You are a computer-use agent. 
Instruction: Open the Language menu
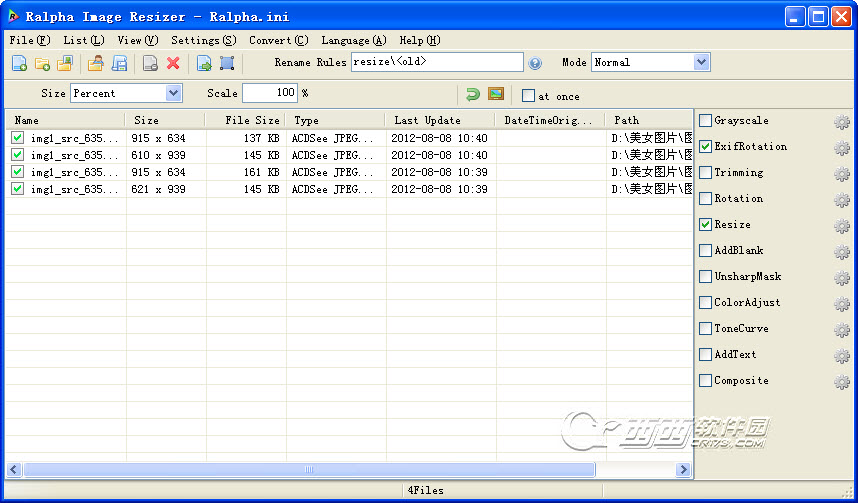pos(353,41)
